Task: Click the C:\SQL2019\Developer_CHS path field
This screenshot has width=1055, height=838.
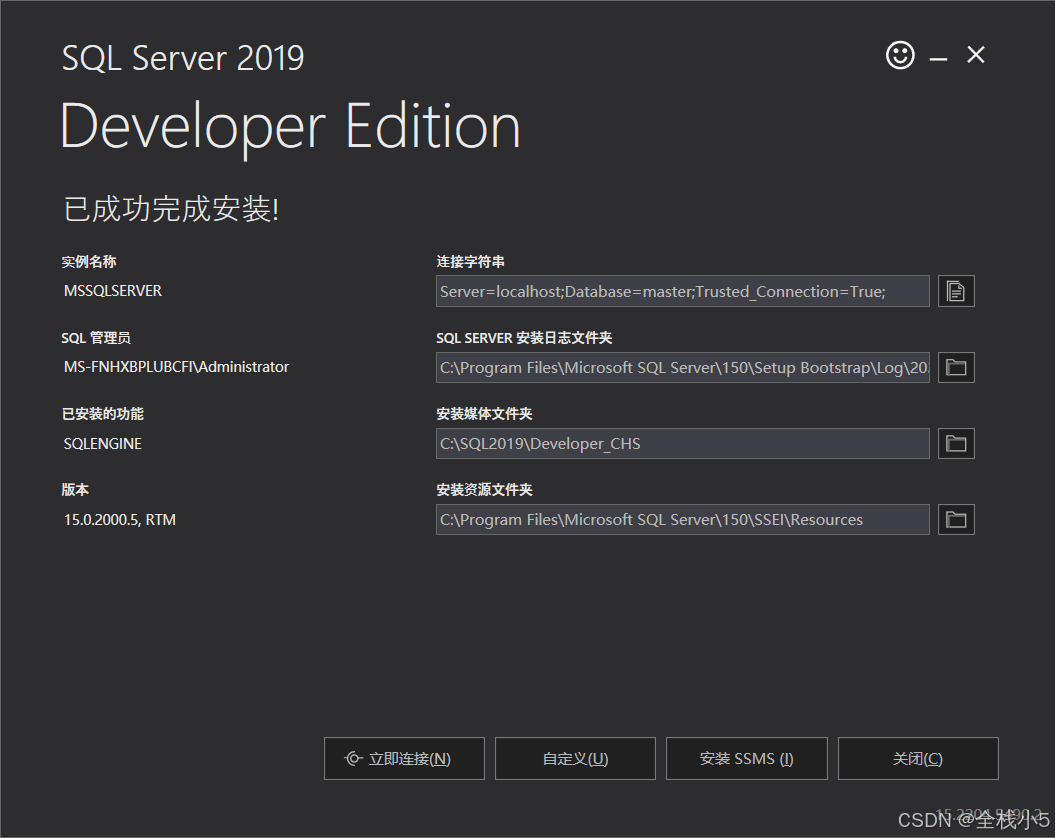Action: coord(683,444)
